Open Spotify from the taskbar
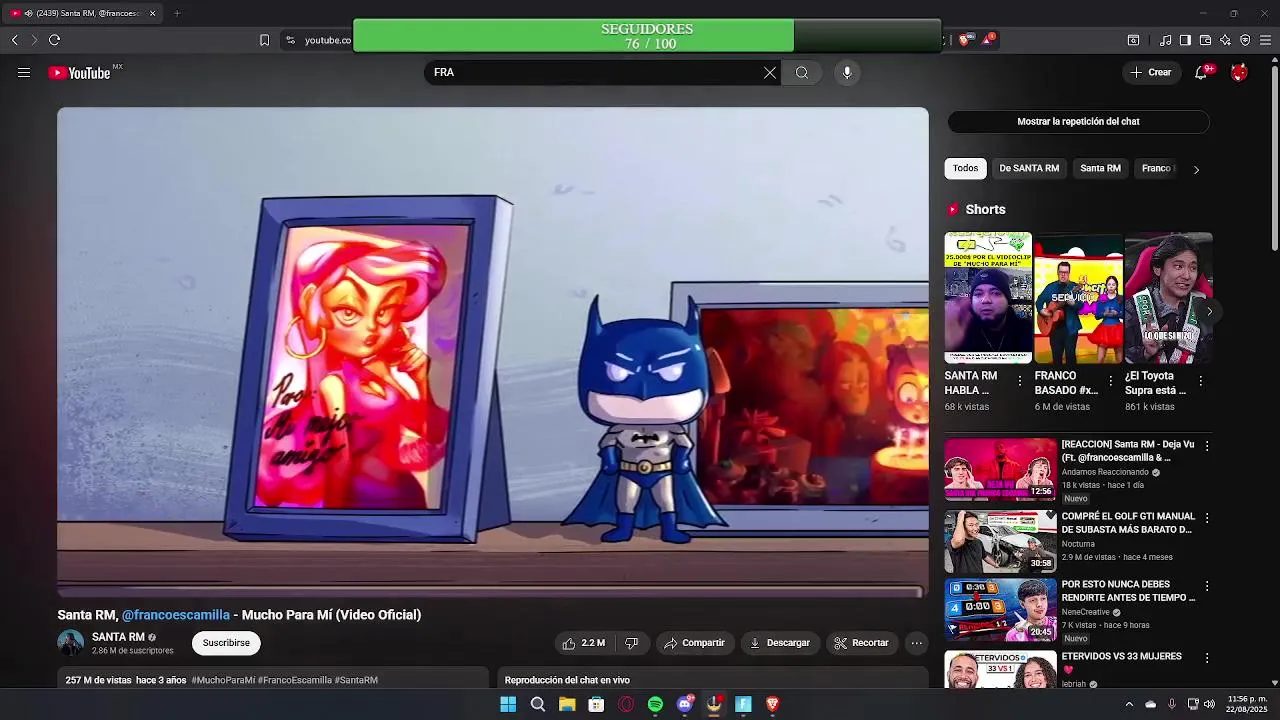The height and width of the screenshot is (720, 1280). pos(655,704)
